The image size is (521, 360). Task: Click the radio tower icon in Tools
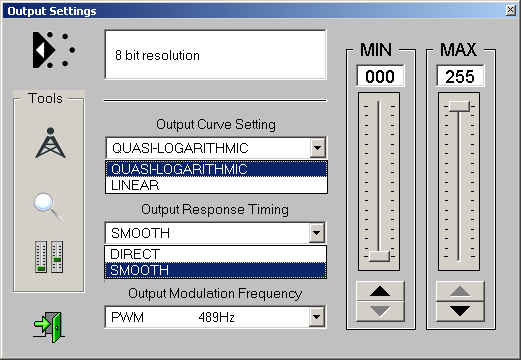50,143
